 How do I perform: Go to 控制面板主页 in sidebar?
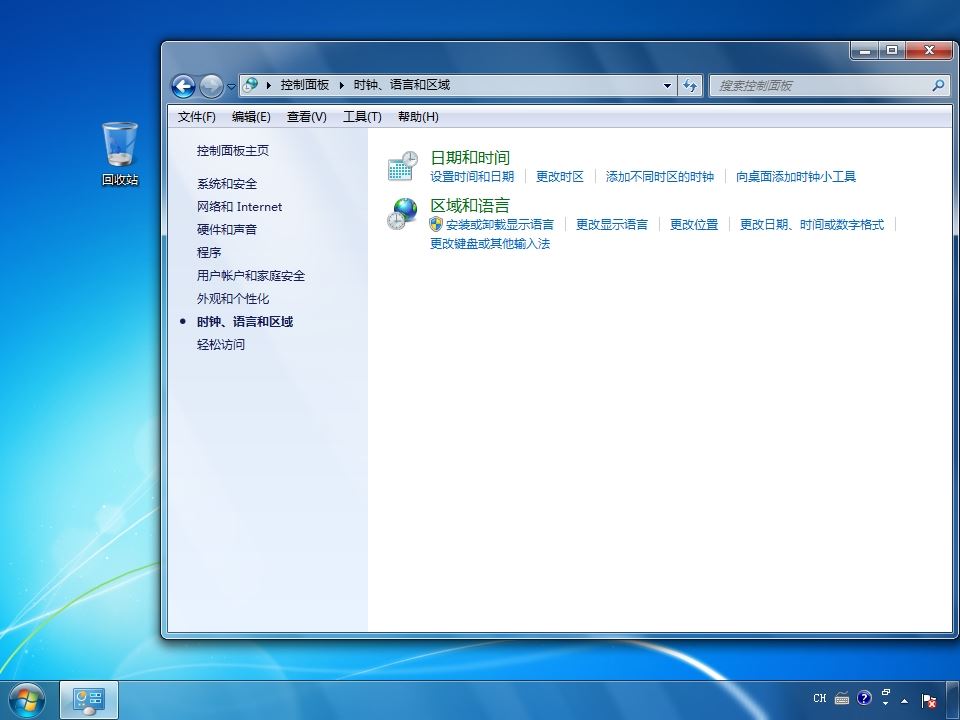click(233, 151)
